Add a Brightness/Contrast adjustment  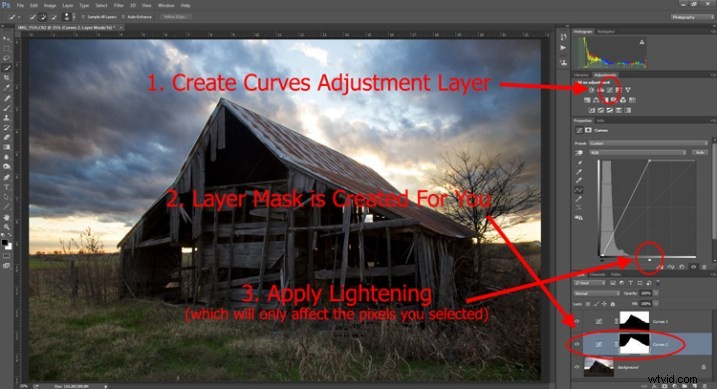point(592,90)
